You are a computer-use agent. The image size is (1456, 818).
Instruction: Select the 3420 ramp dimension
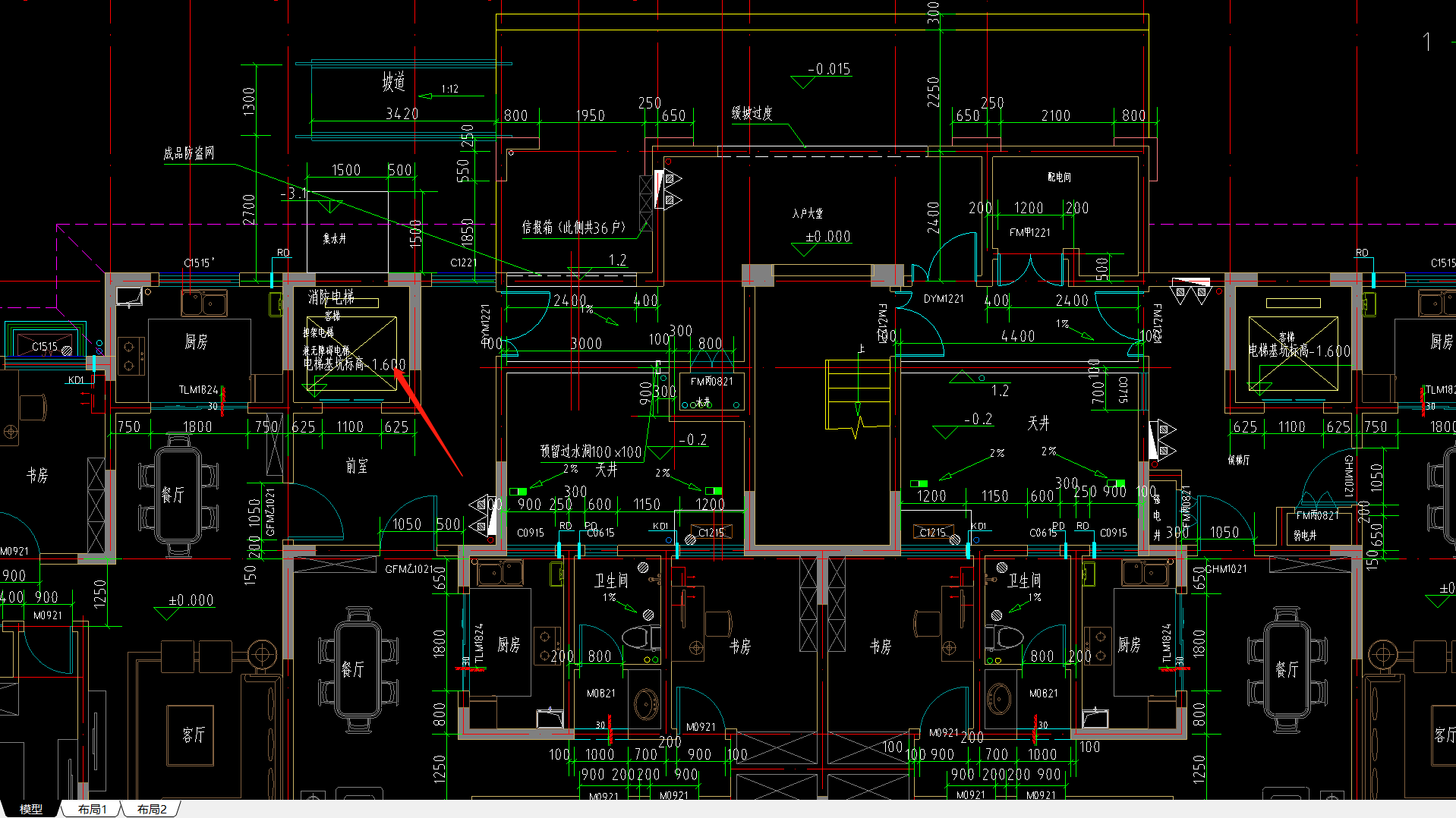(402, 114)
